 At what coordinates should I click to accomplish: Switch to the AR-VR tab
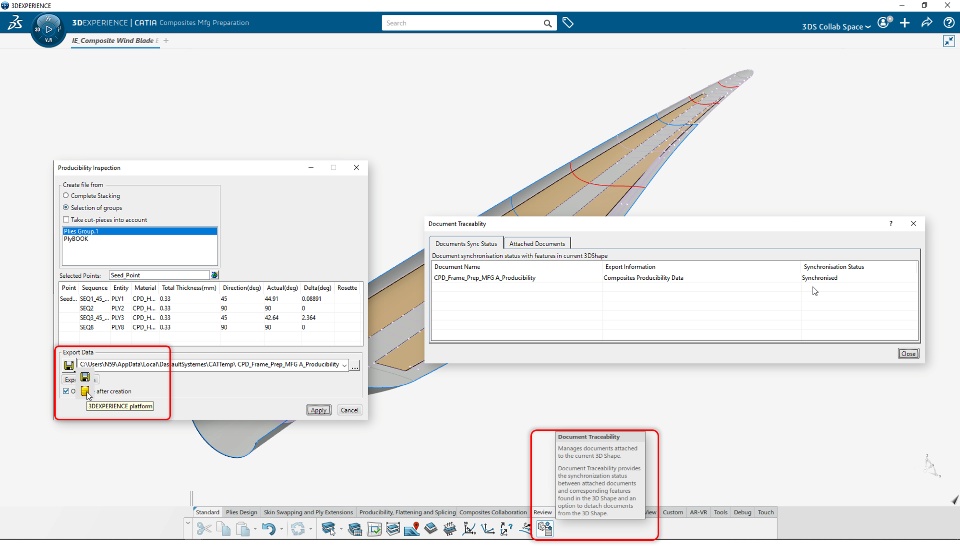click(x=699, y=512)
